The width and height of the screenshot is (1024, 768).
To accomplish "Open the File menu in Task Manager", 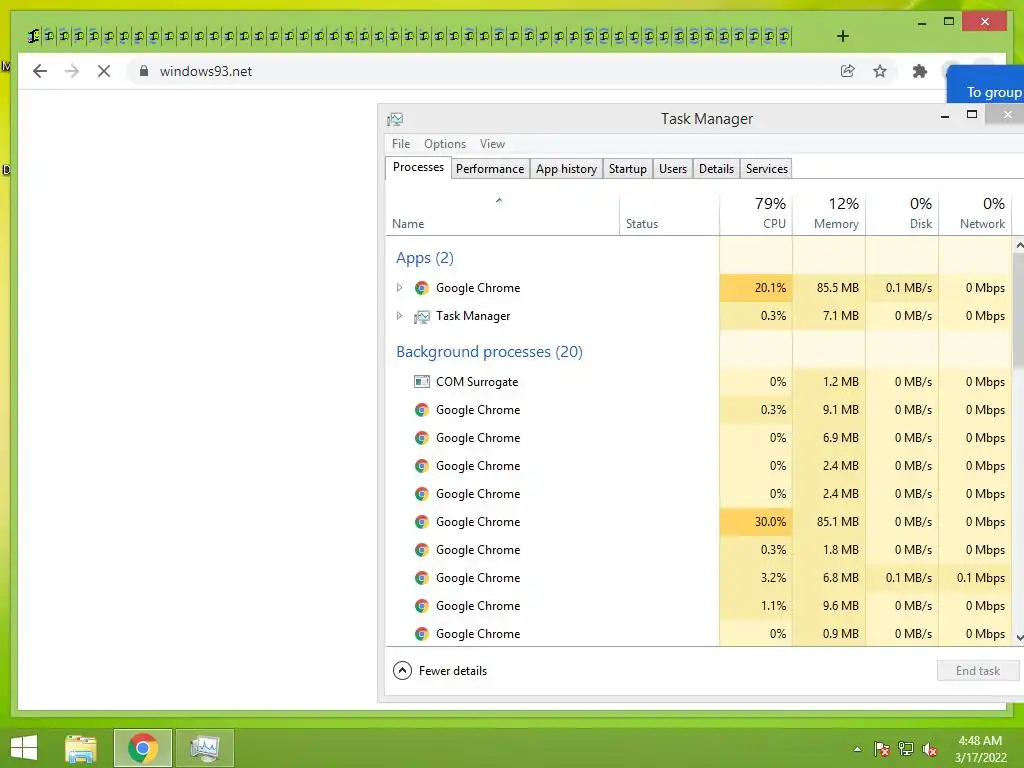I will [x=401, y=144].
